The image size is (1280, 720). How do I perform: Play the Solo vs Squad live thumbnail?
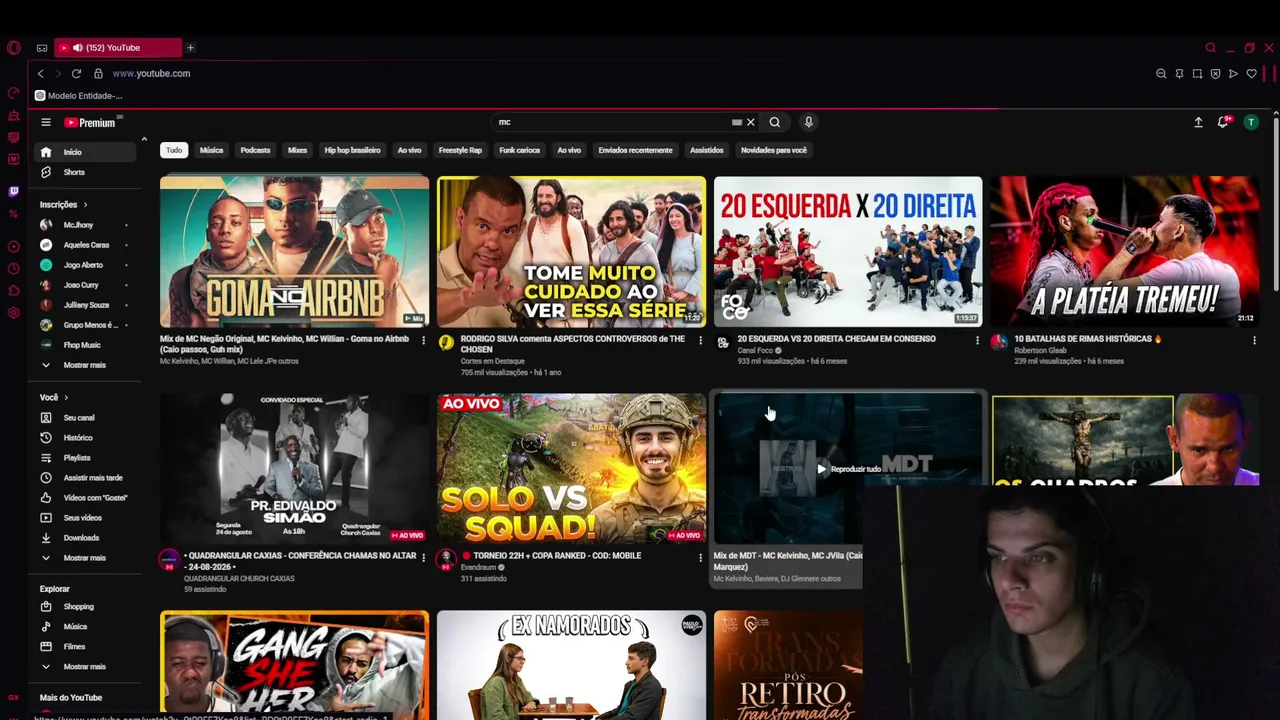coord(571,469)
